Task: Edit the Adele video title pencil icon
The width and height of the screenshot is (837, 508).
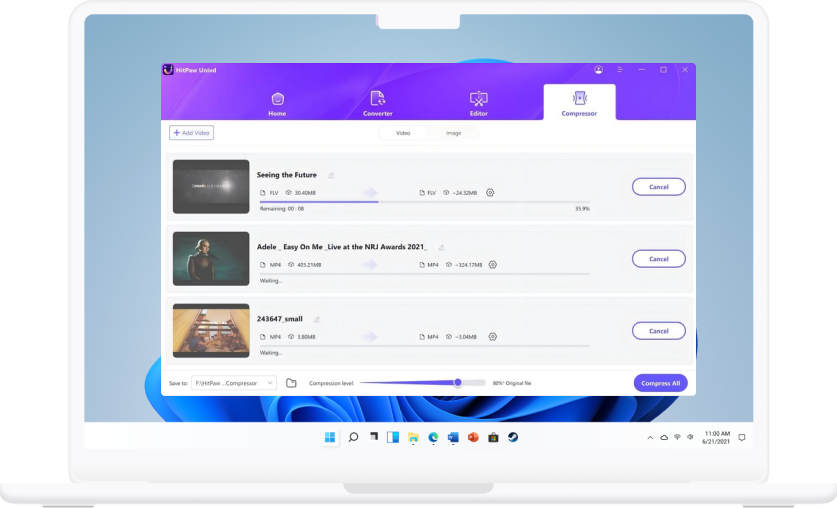Action: tap(441, 247)
